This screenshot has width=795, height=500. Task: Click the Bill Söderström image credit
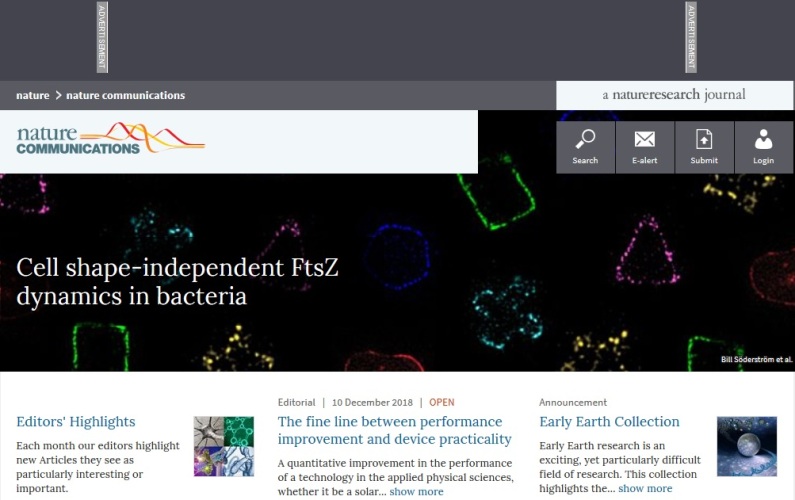pos(755,360)
